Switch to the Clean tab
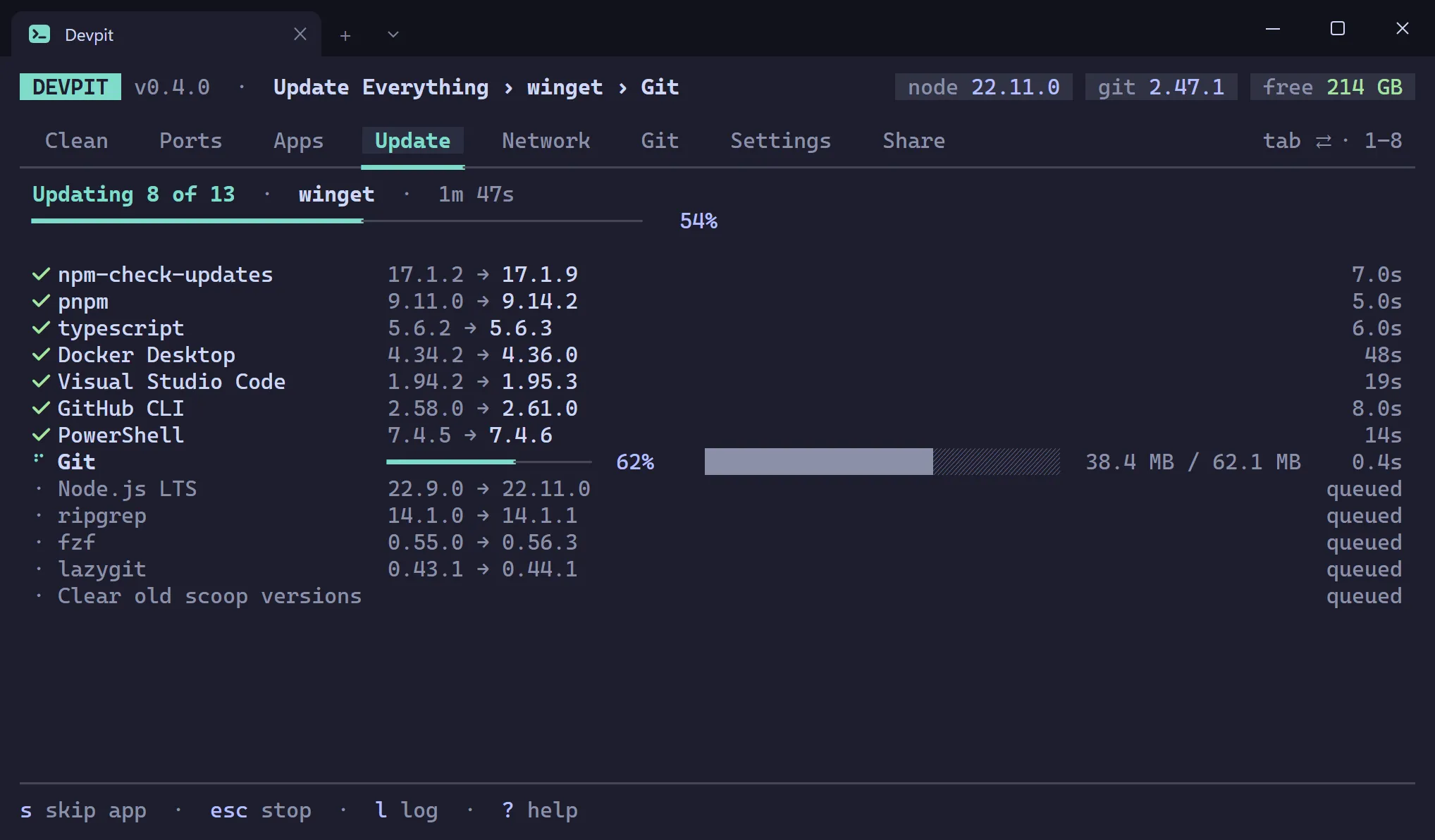The image size is (1435, 840). [x=77, y=141]
